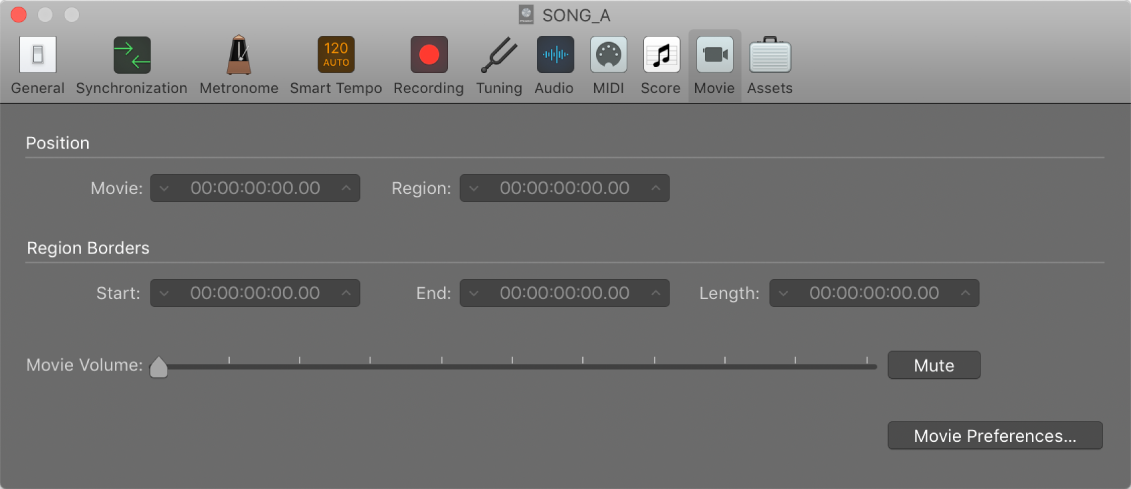Select the Tuning fork icon

coord(498,56)
